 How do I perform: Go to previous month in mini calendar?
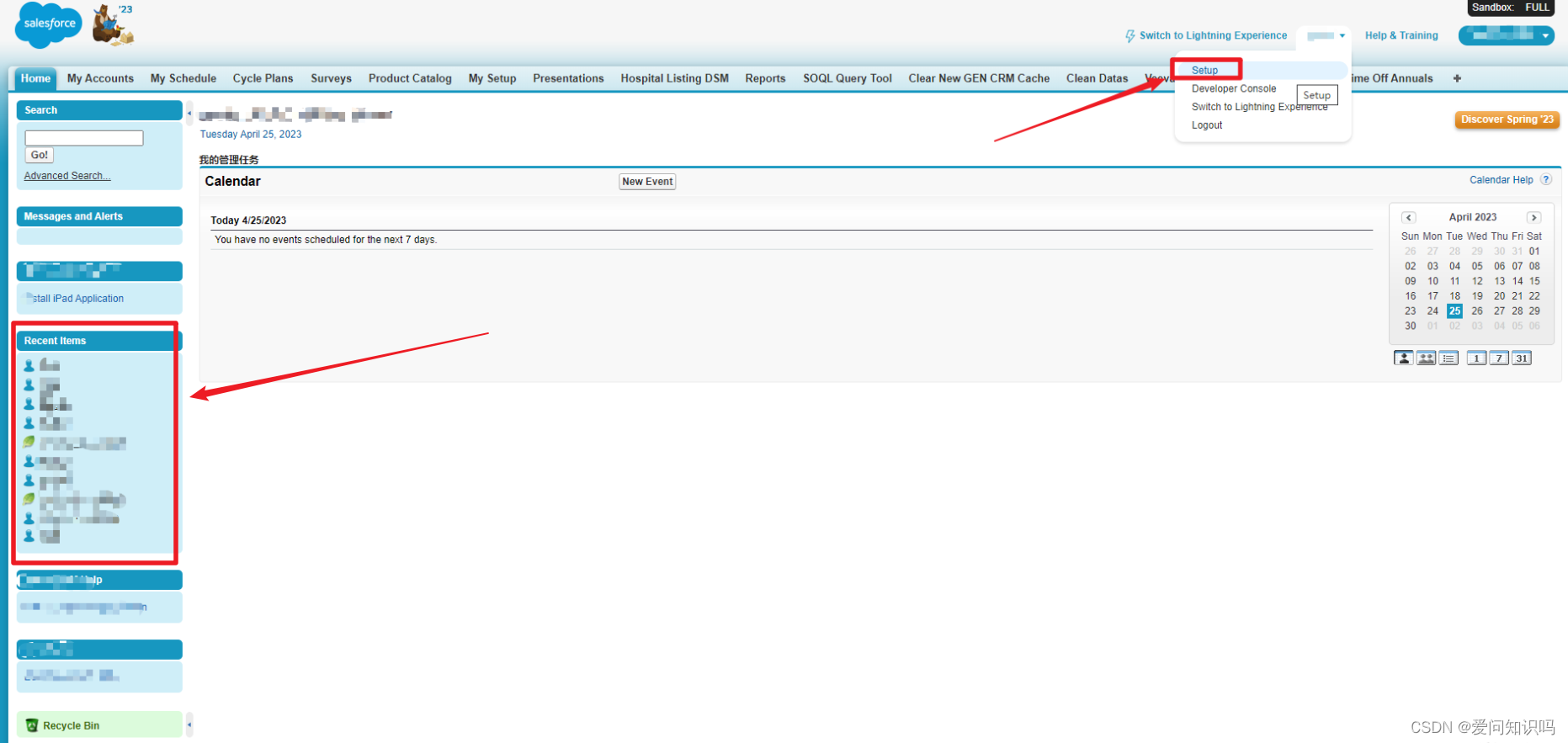1409,217
